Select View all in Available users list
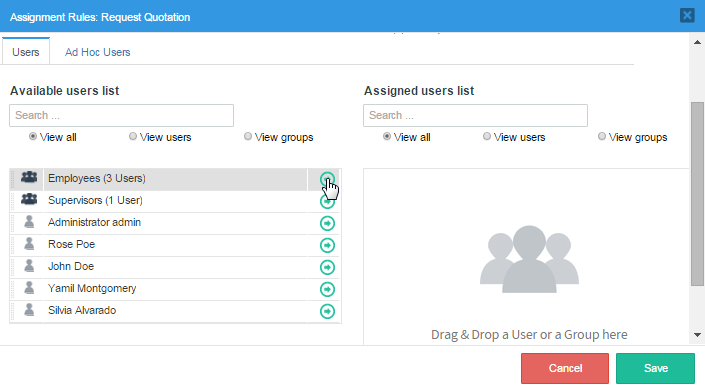705x386 pixels. [33, 136]
